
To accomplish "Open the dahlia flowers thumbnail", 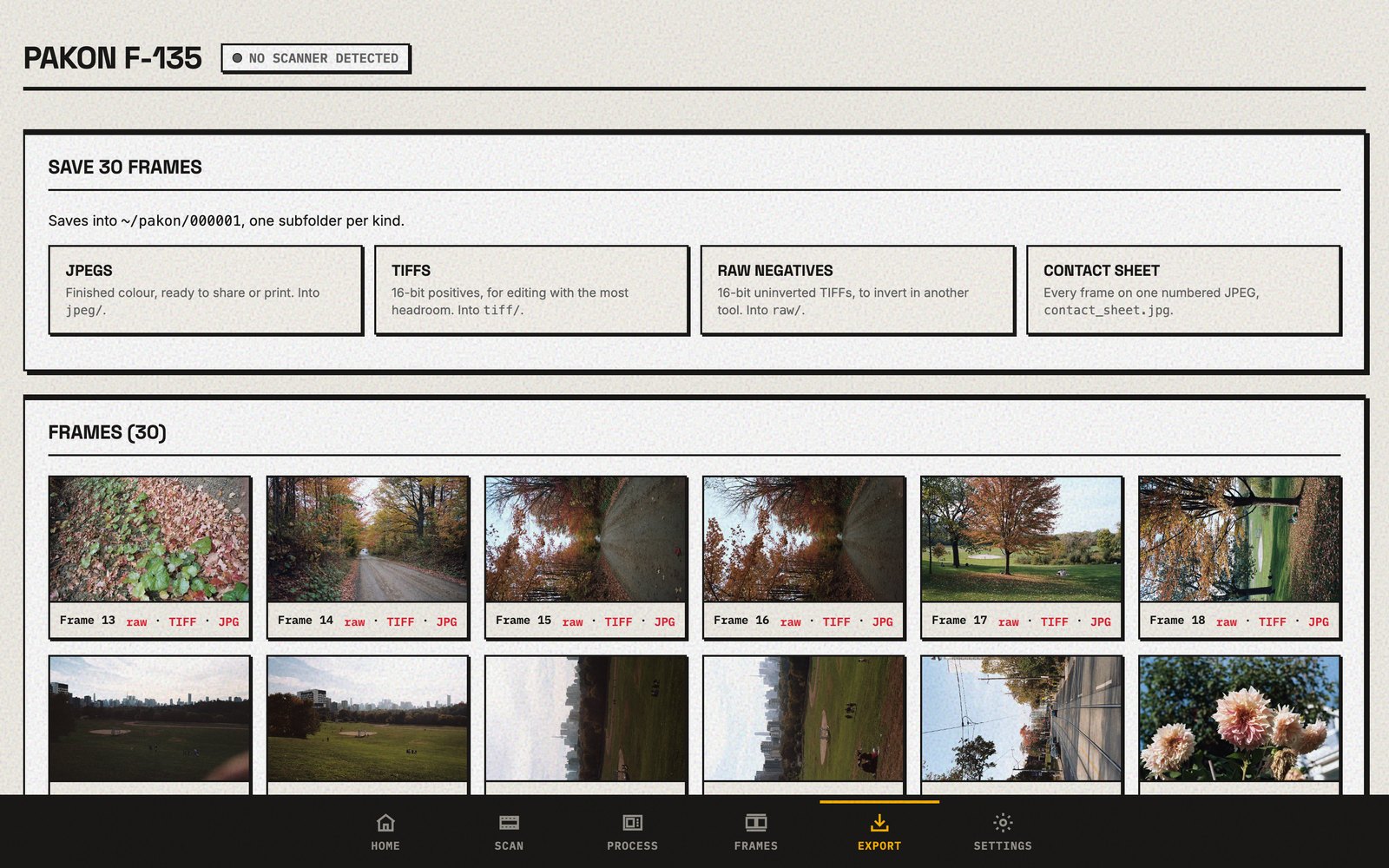I will tap(1239, 719).
